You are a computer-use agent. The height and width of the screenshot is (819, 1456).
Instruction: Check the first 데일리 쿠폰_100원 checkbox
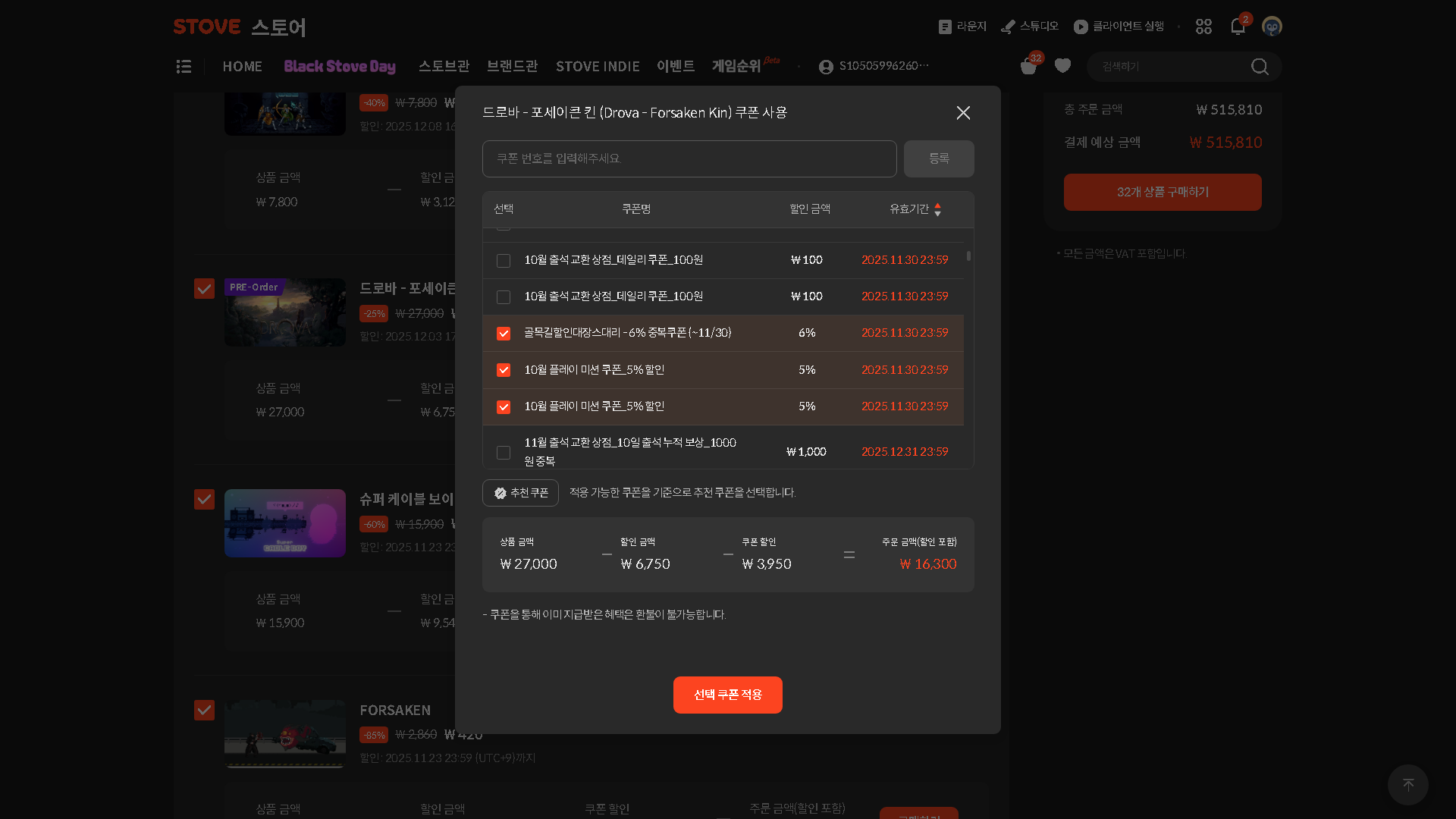504,261
